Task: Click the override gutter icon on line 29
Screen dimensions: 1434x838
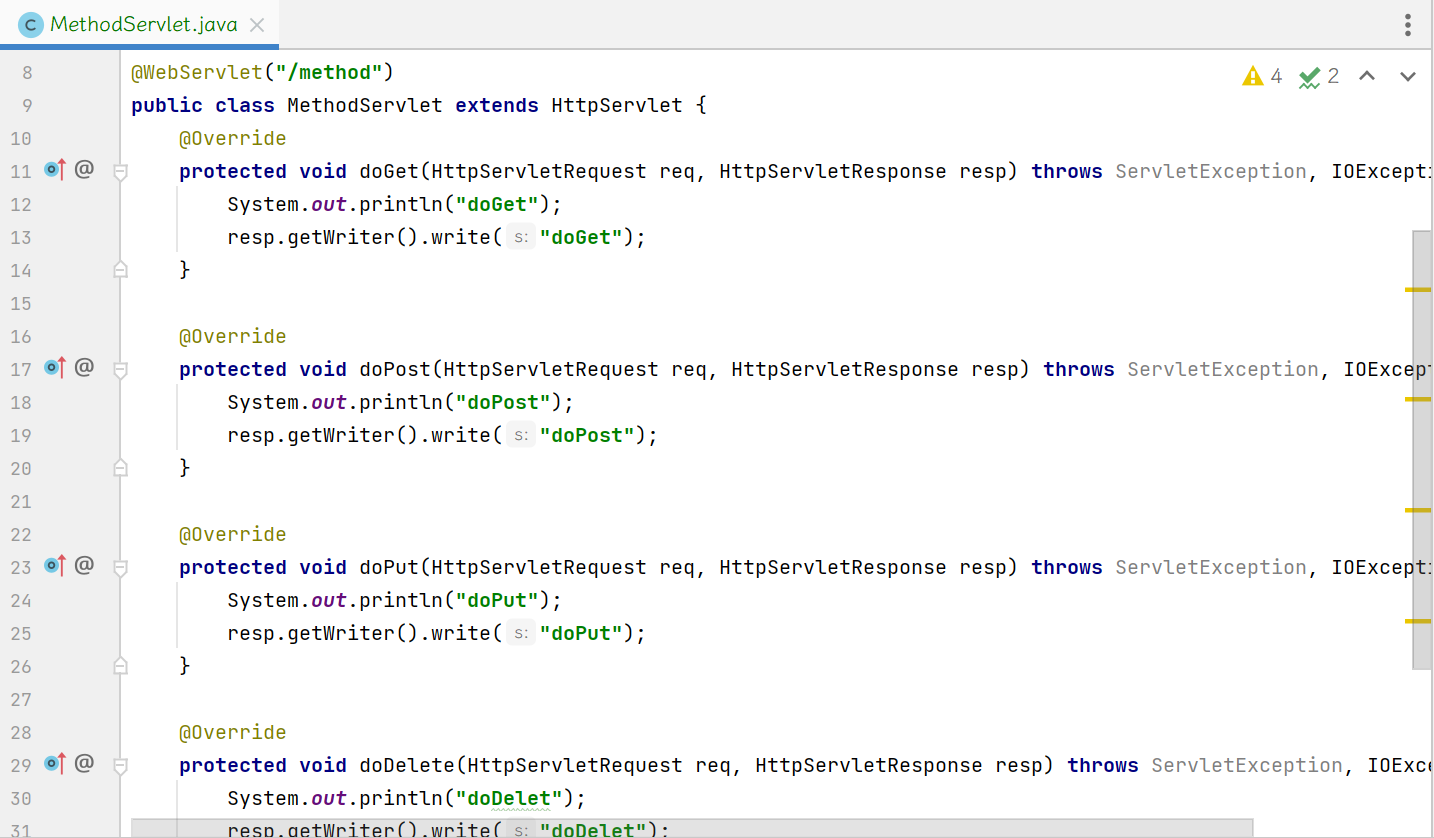Action: [x=55, y=764]
